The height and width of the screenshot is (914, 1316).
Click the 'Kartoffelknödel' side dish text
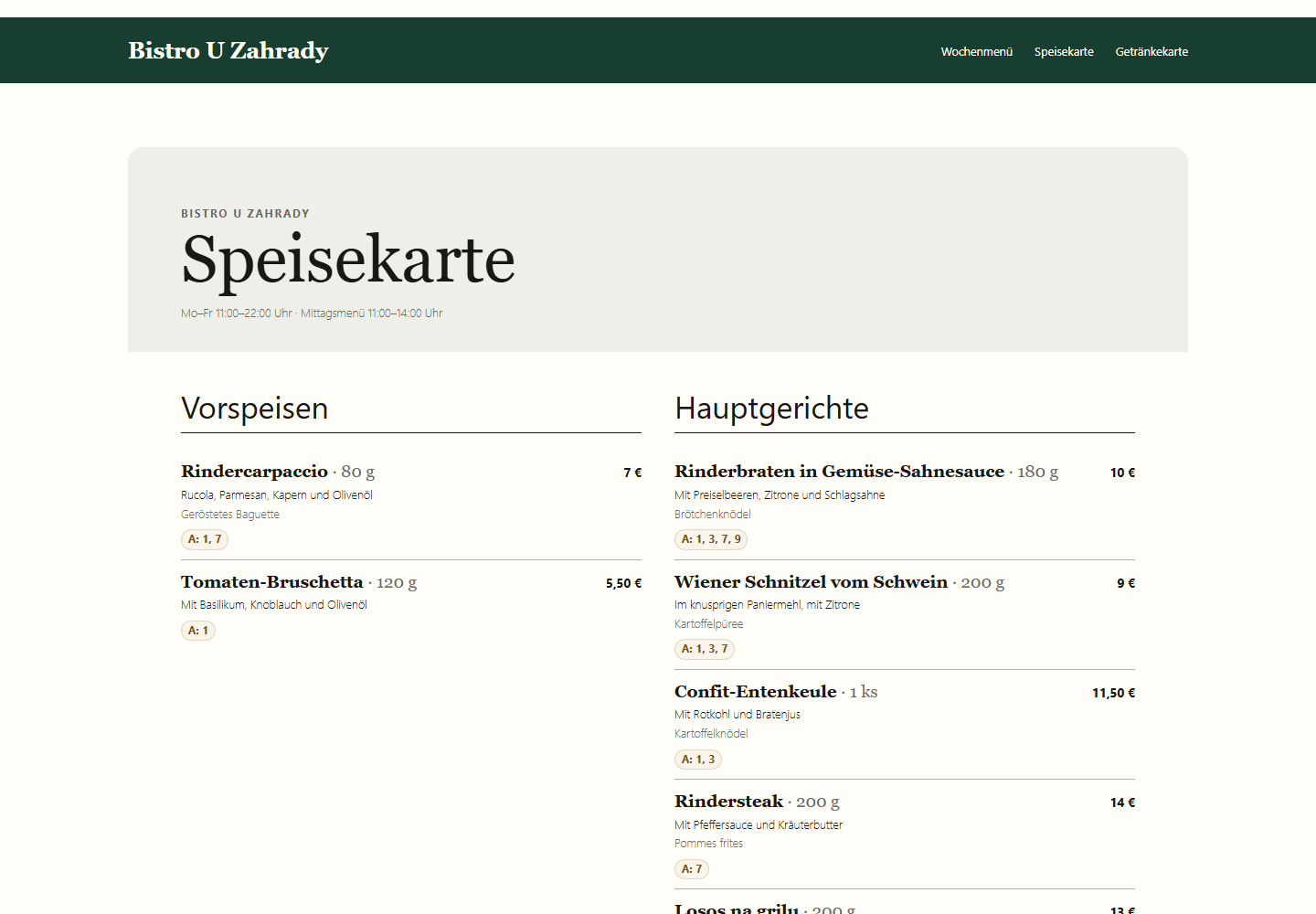711,734
